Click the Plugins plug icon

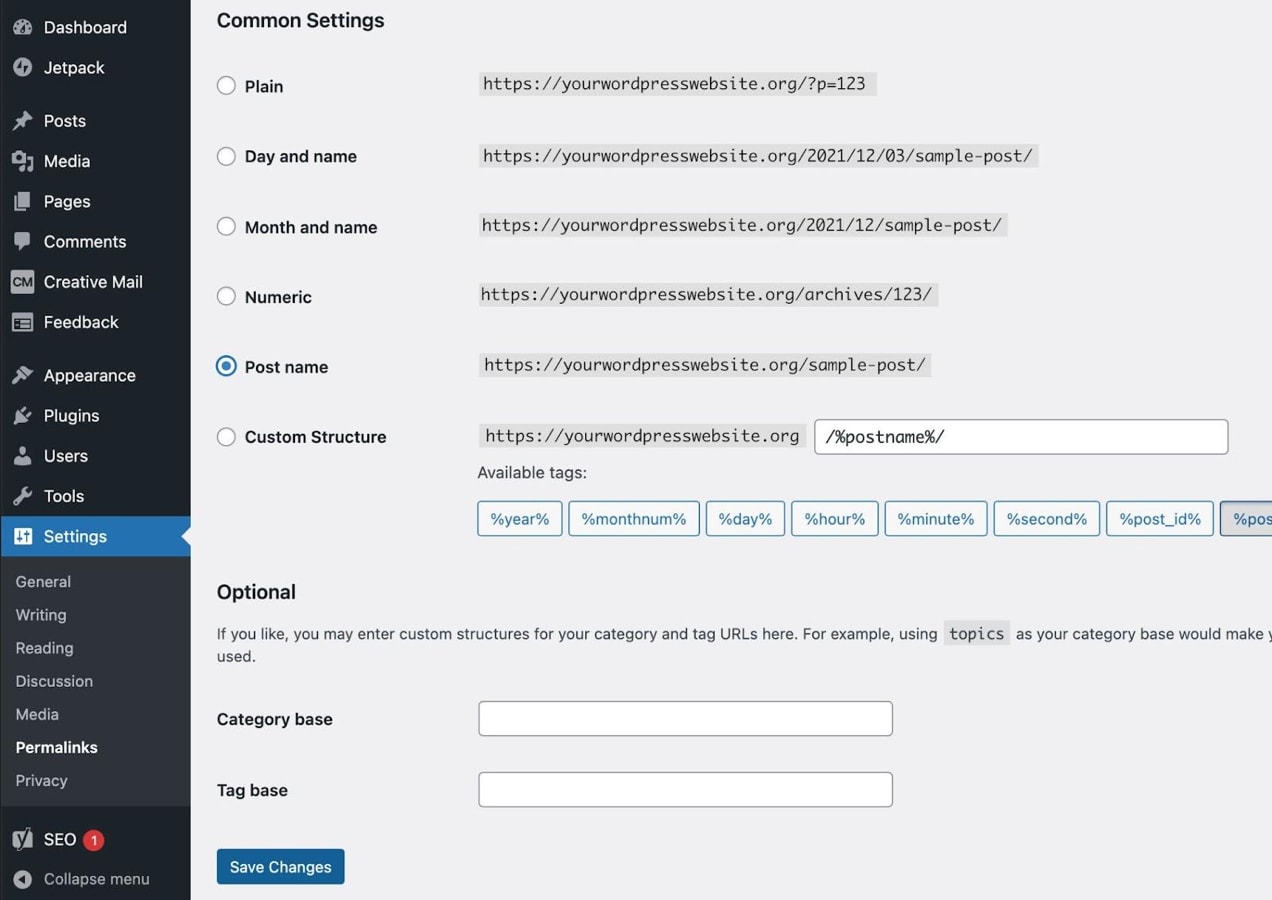point(22,415)
